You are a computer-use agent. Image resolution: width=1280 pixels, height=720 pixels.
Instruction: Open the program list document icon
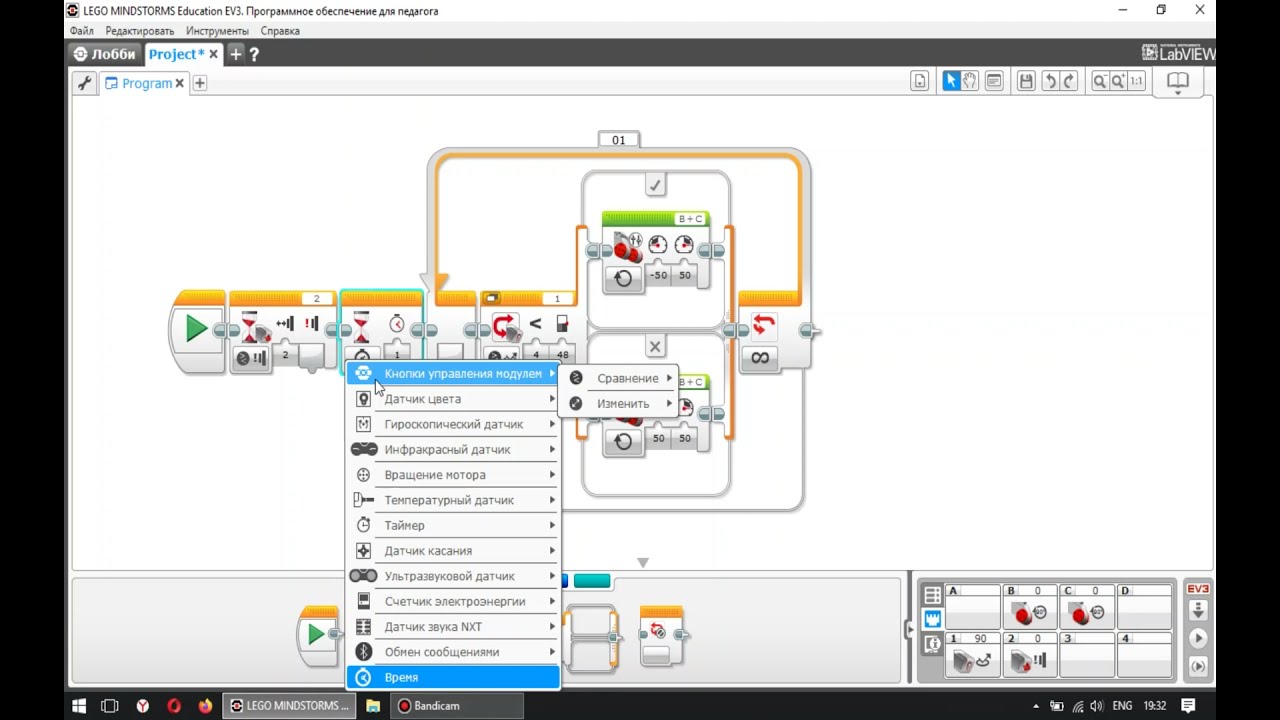point(919,82)
